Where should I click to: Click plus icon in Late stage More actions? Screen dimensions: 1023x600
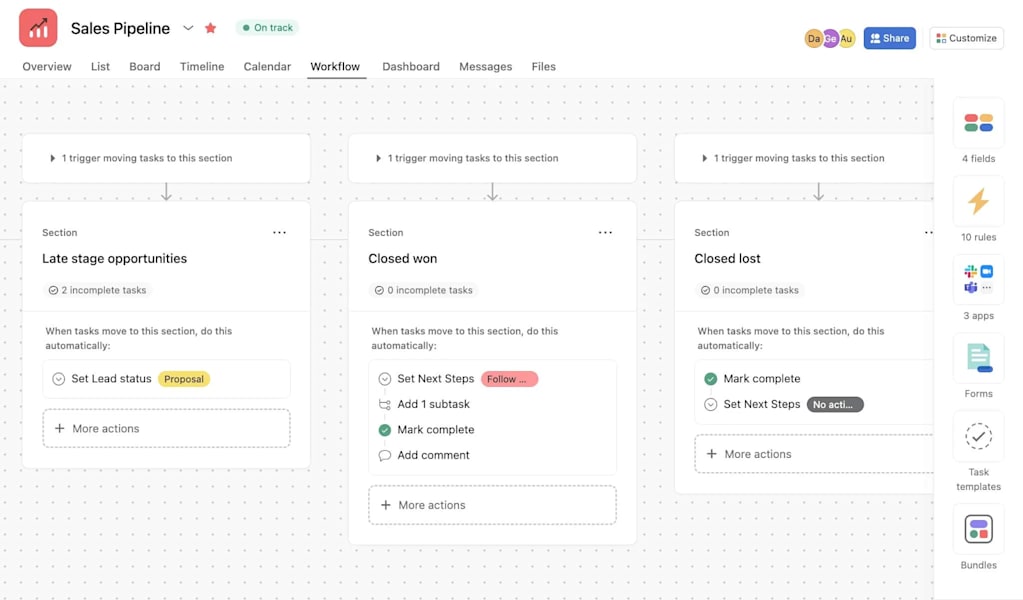59,428
